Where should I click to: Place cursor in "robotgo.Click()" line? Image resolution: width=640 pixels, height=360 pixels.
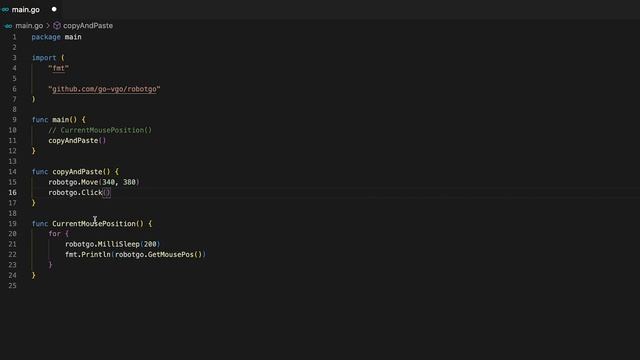pyautogui.click(x=79, y=193)
